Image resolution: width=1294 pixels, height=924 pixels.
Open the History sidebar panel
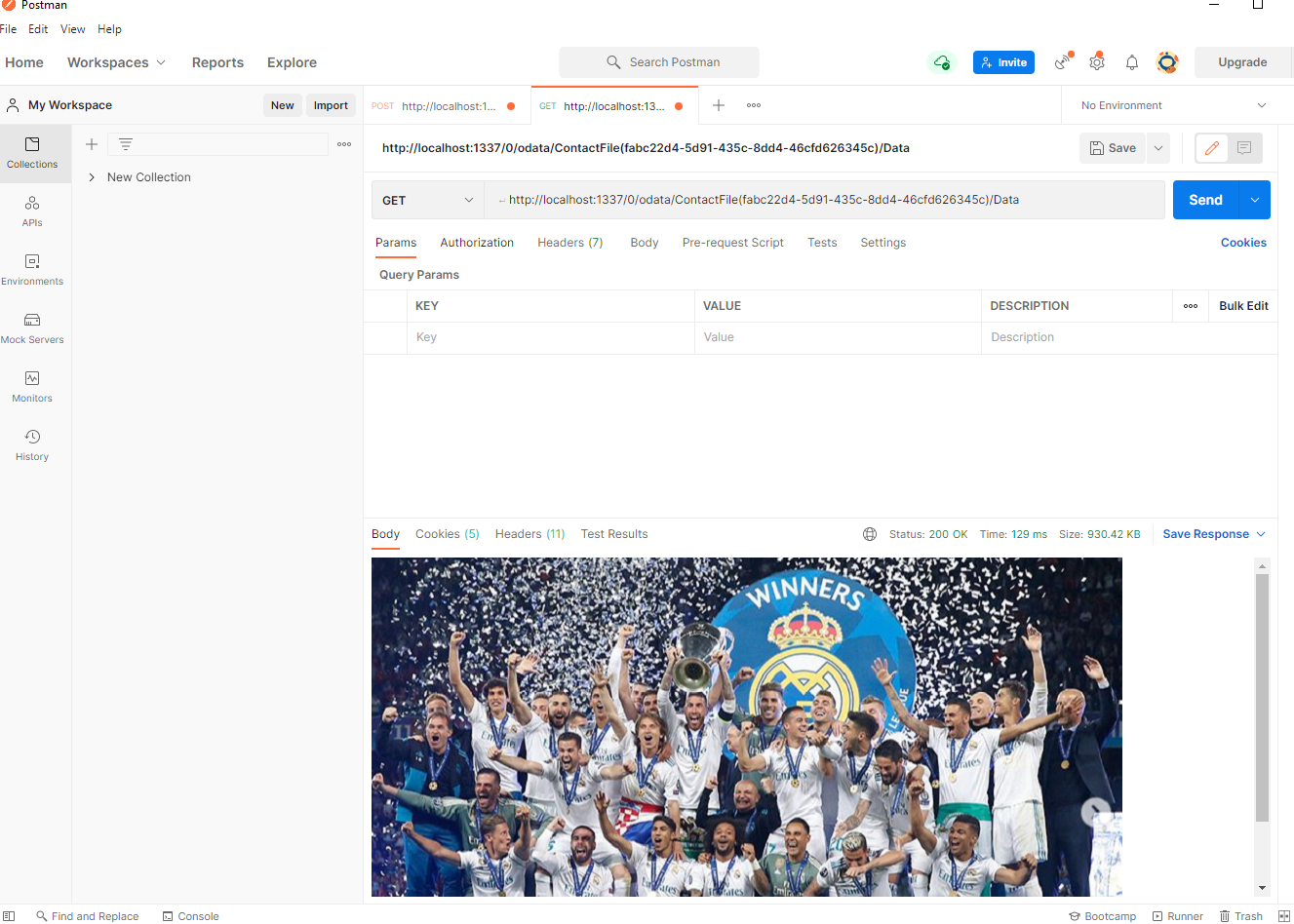(x=32, y=445)
